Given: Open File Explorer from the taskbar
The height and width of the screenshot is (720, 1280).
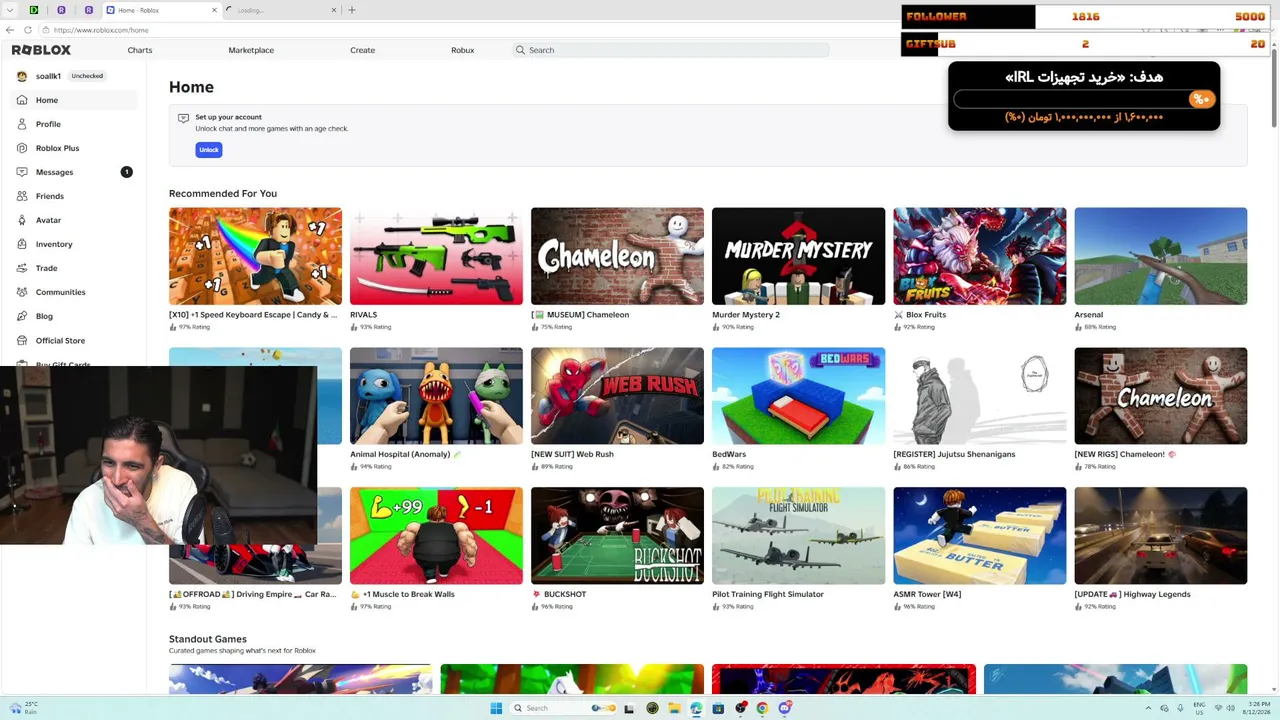Looking at the screenshot, I should [x=674, y=708].
